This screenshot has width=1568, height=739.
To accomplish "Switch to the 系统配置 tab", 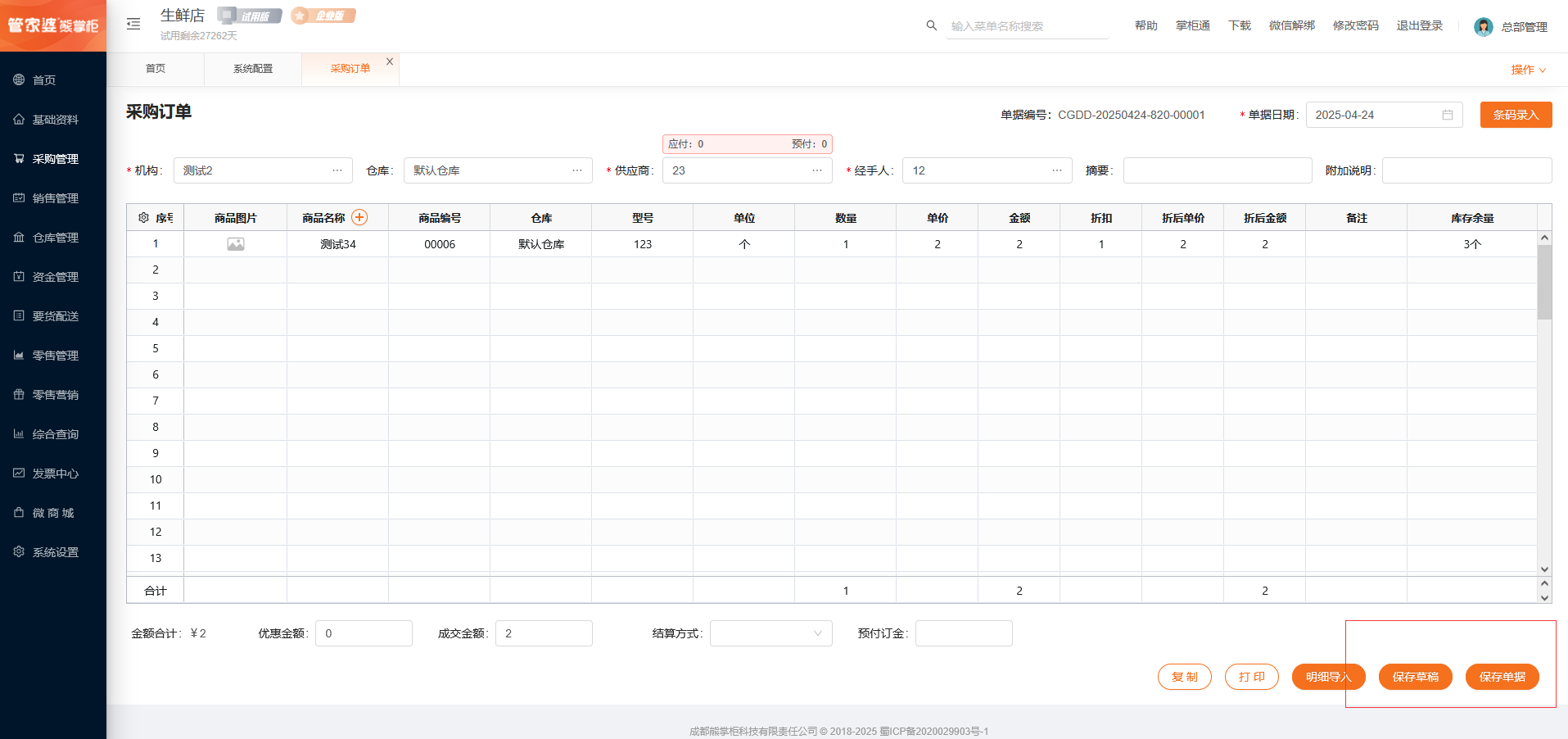I will click(253, 69).
